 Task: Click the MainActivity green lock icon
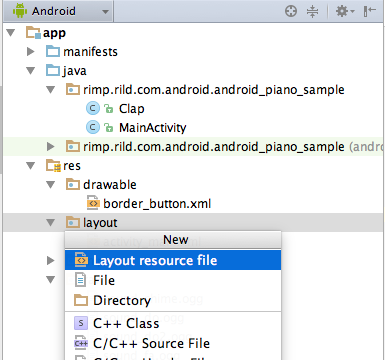coord(108,127)
